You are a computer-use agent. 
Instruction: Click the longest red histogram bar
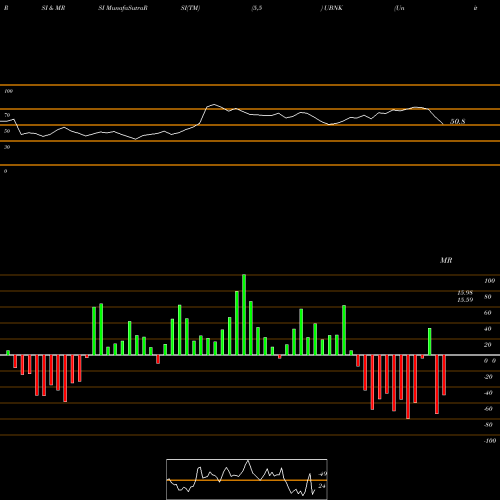(x=408, y=387)
